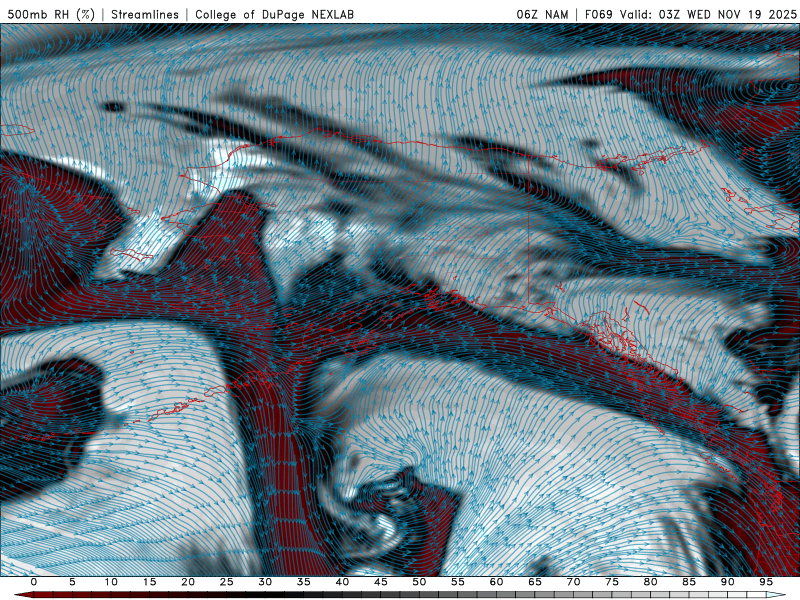Screen dimensions: 800x600
Task: Click the colorbar label "0"
Action: (x=34, y=582)
